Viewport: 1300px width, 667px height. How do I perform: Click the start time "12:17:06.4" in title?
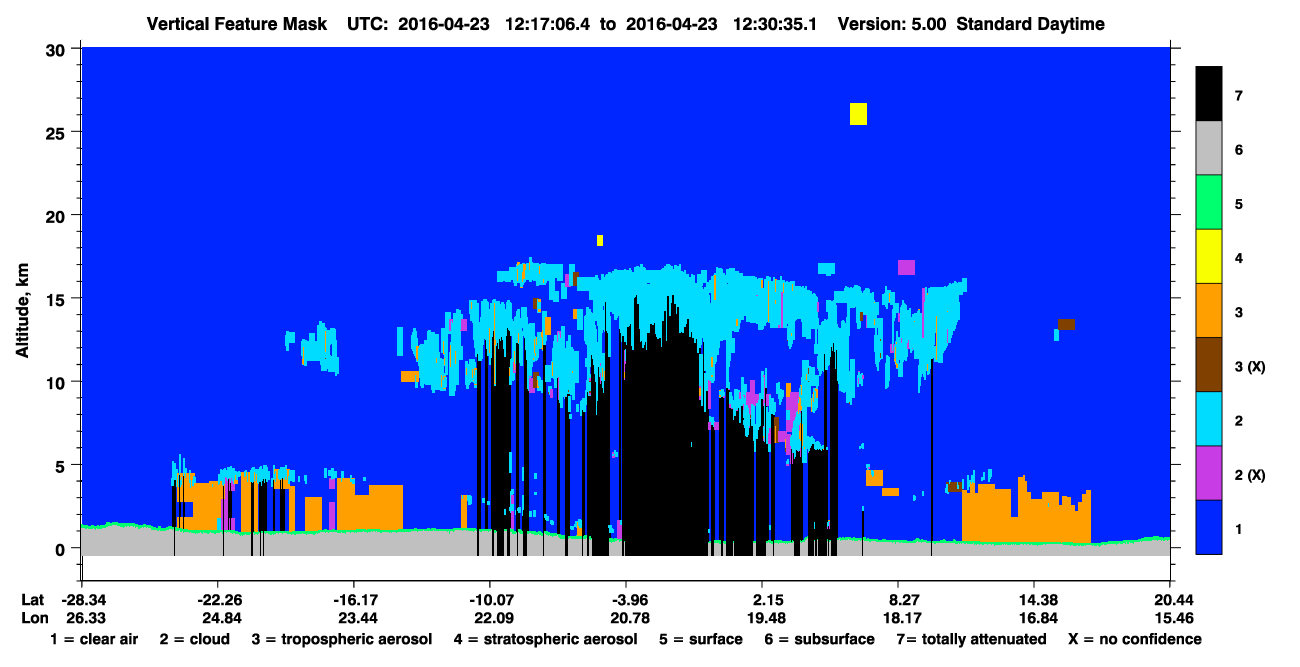tap(548, 24)
